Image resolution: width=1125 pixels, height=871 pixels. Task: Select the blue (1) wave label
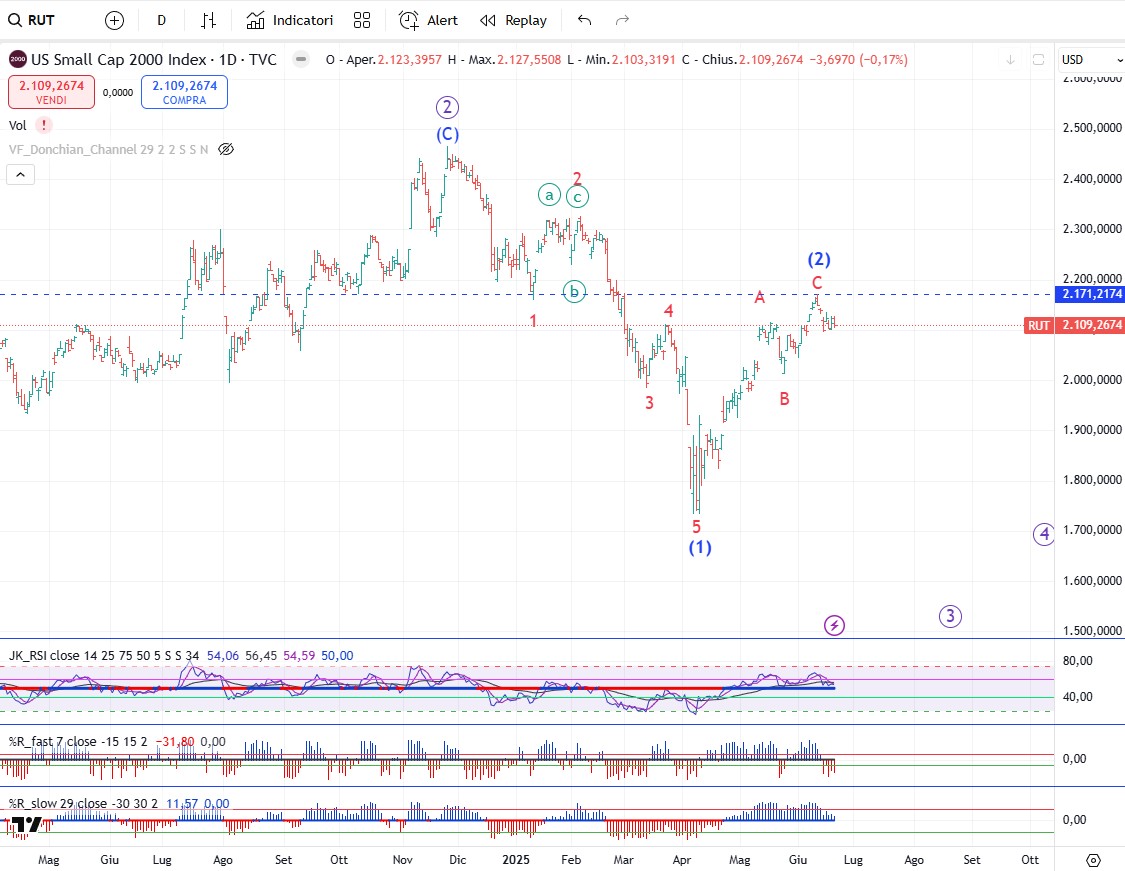click(700, 547)
